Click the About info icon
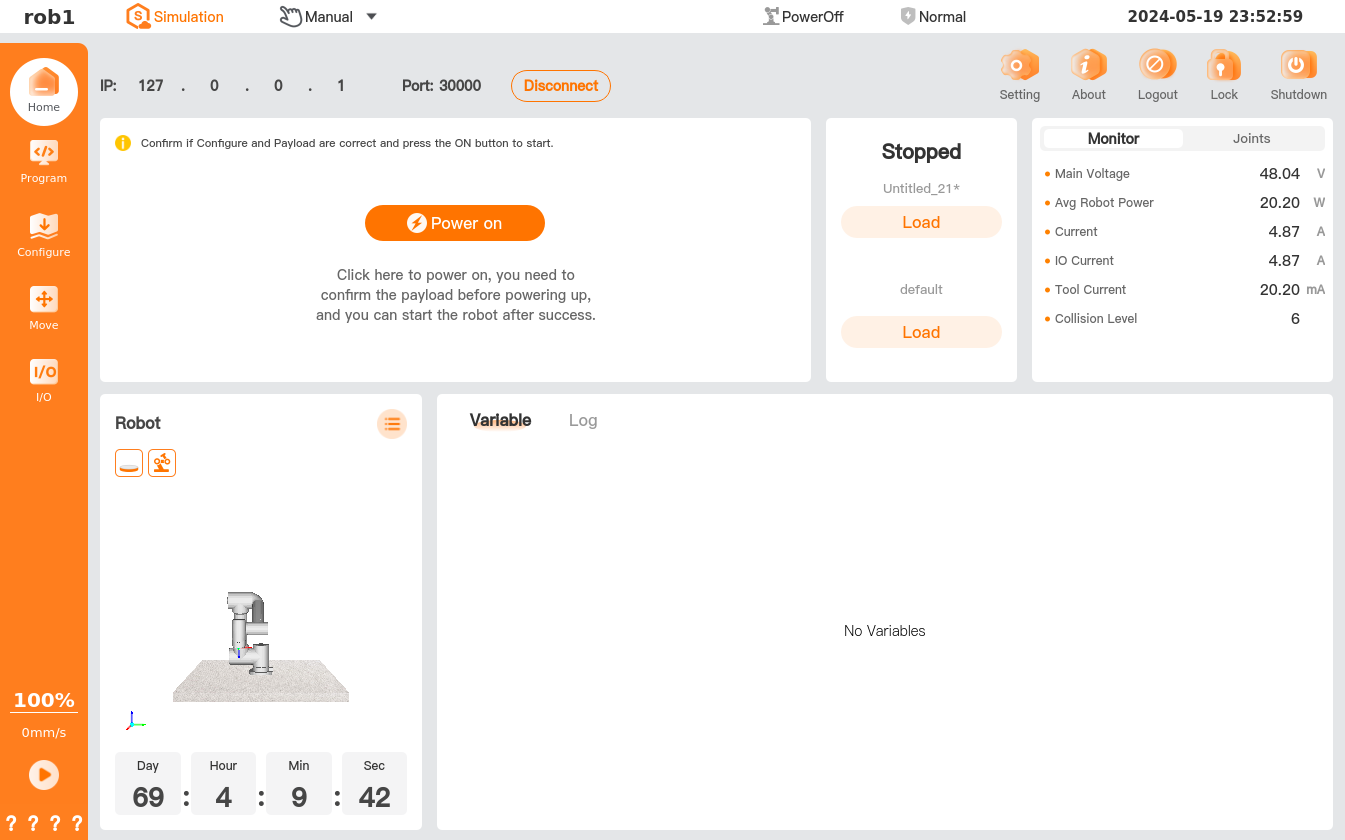 [1088, 67]
